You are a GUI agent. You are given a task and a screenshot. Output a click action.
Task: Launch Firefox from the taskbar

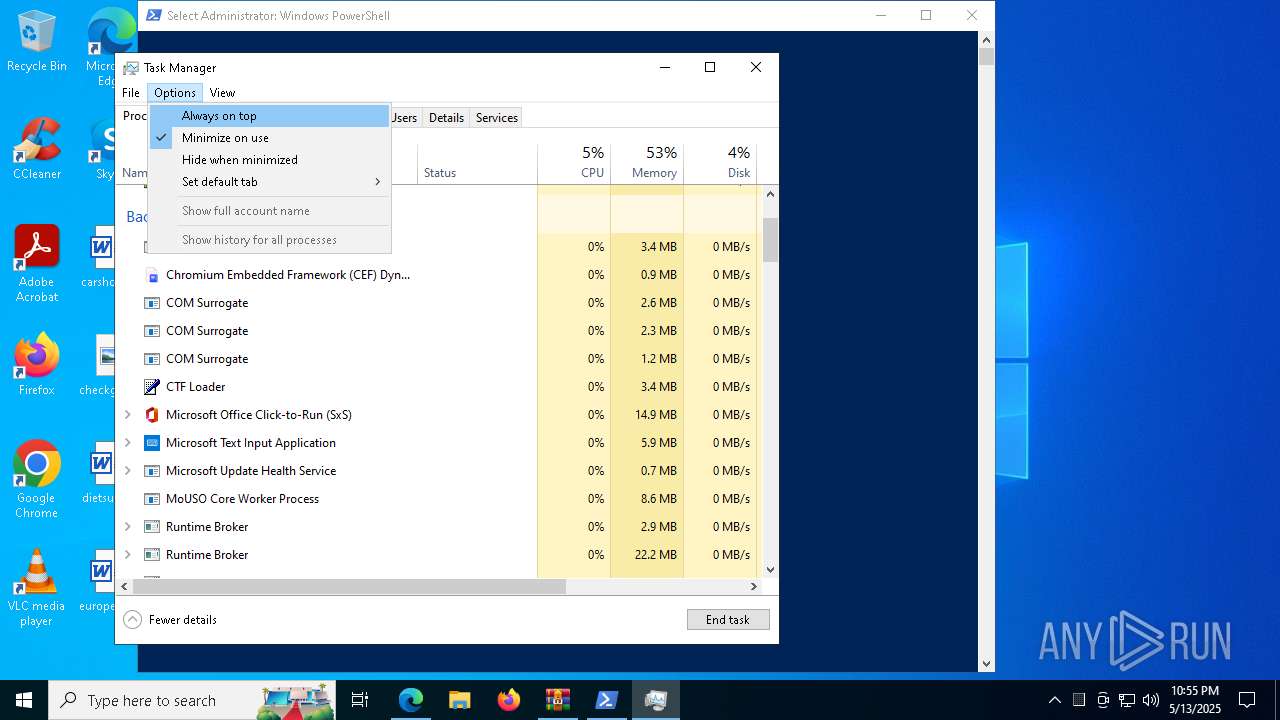[508, 700]
